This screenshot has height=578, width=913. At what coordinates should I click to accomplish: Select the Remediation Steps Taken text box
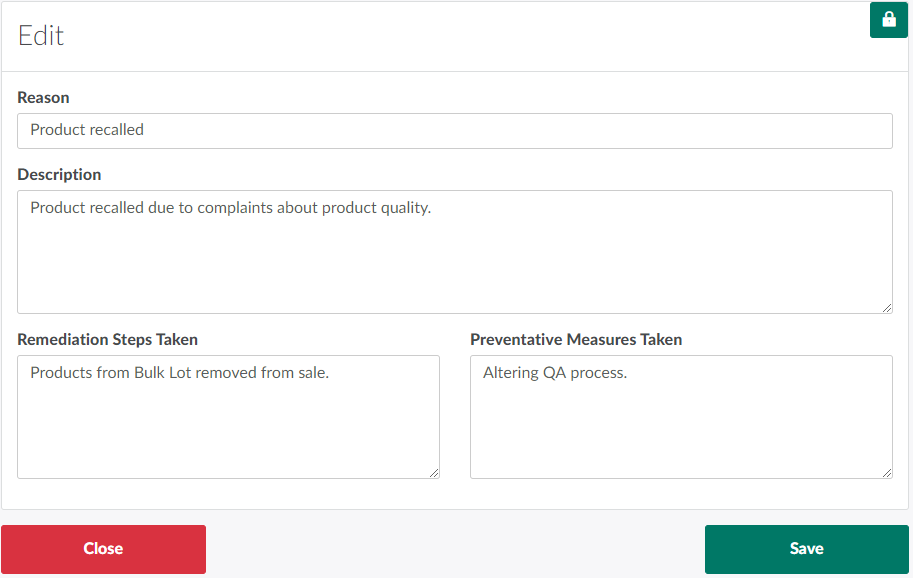(x=228, y=425)
